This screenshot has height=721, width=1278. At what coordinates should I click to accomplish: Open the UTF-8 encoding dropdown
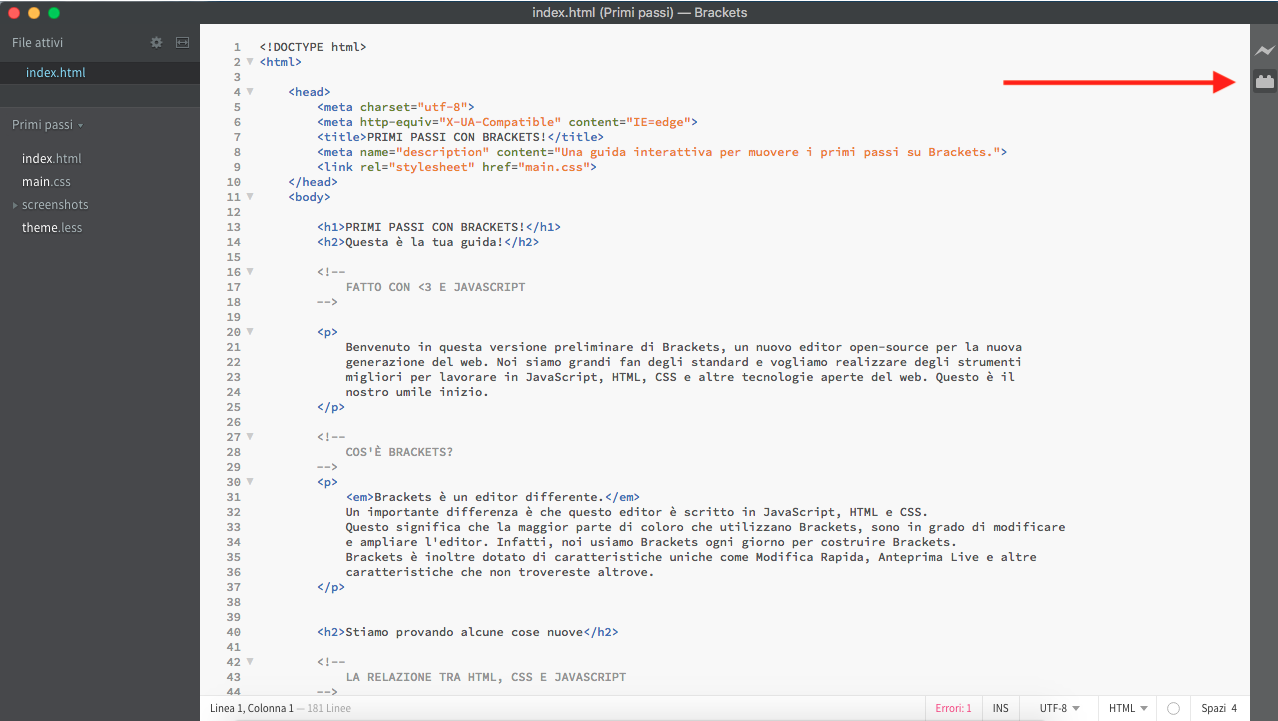click(x=1059, y=708)
